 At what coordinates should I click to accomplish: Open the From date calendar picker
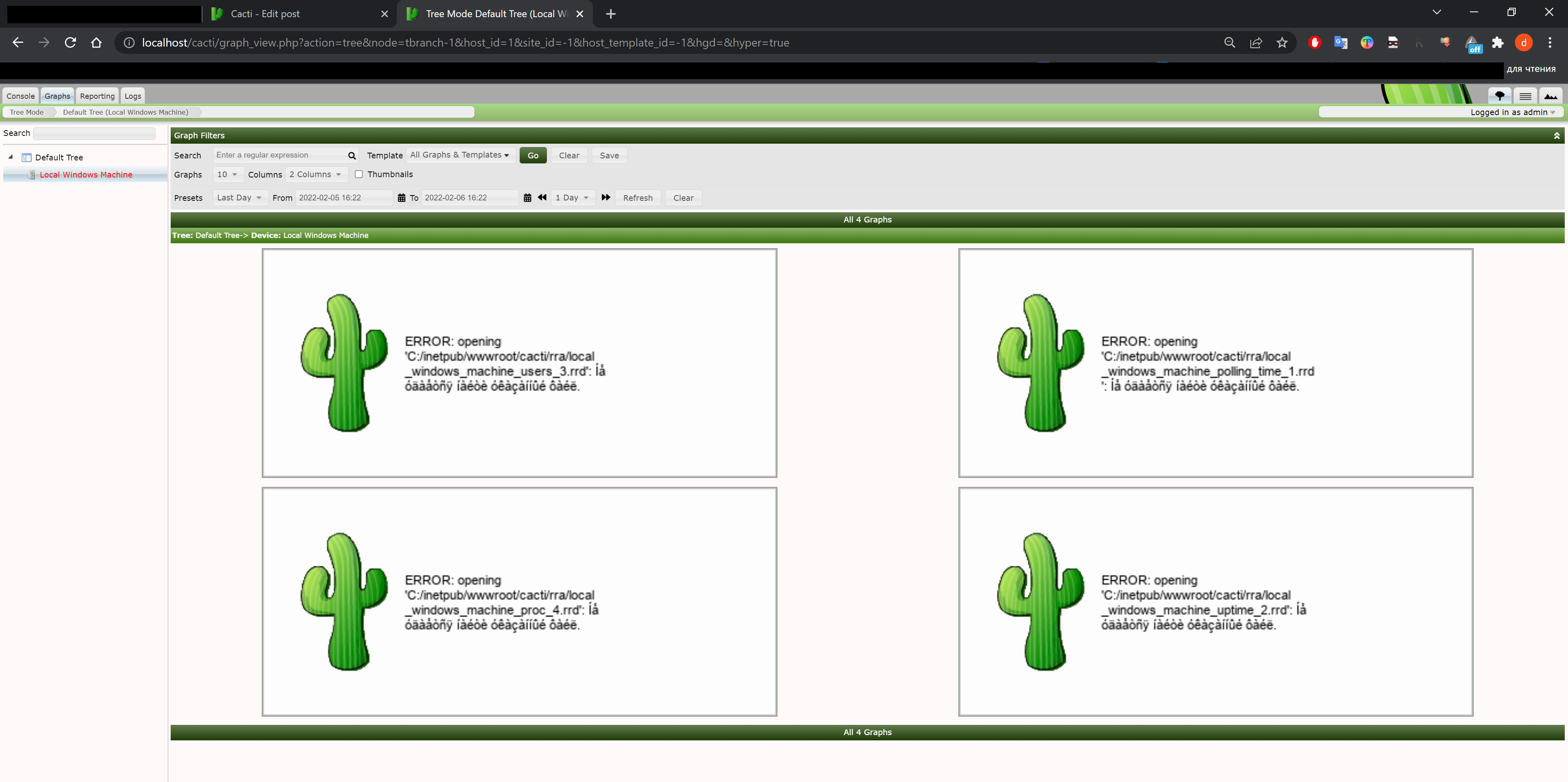401,198
